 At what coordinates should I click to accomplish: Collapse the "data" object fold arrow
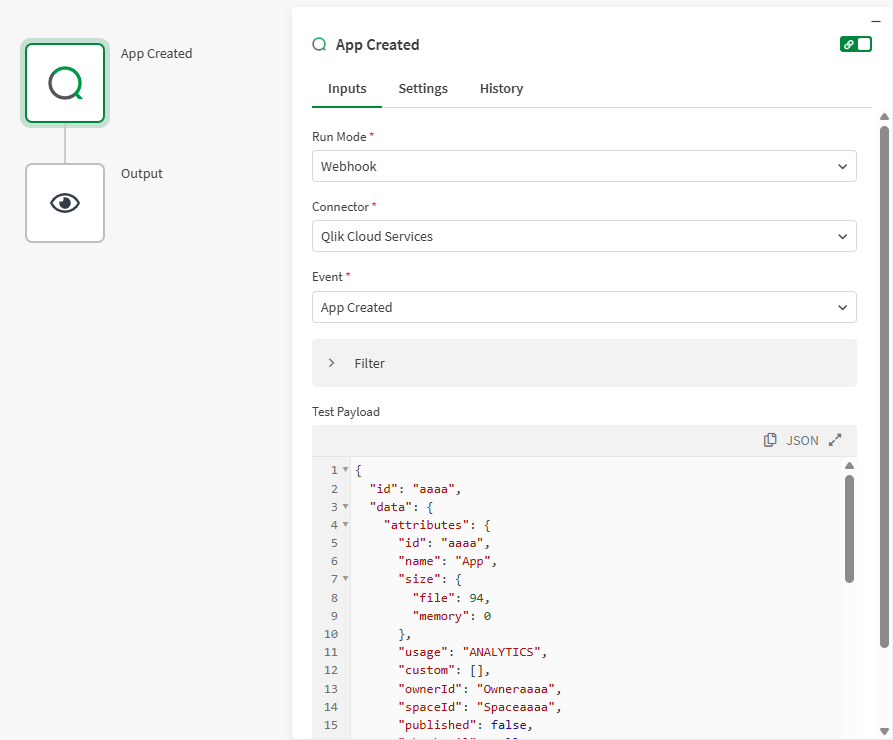click(x=345, y=506)
